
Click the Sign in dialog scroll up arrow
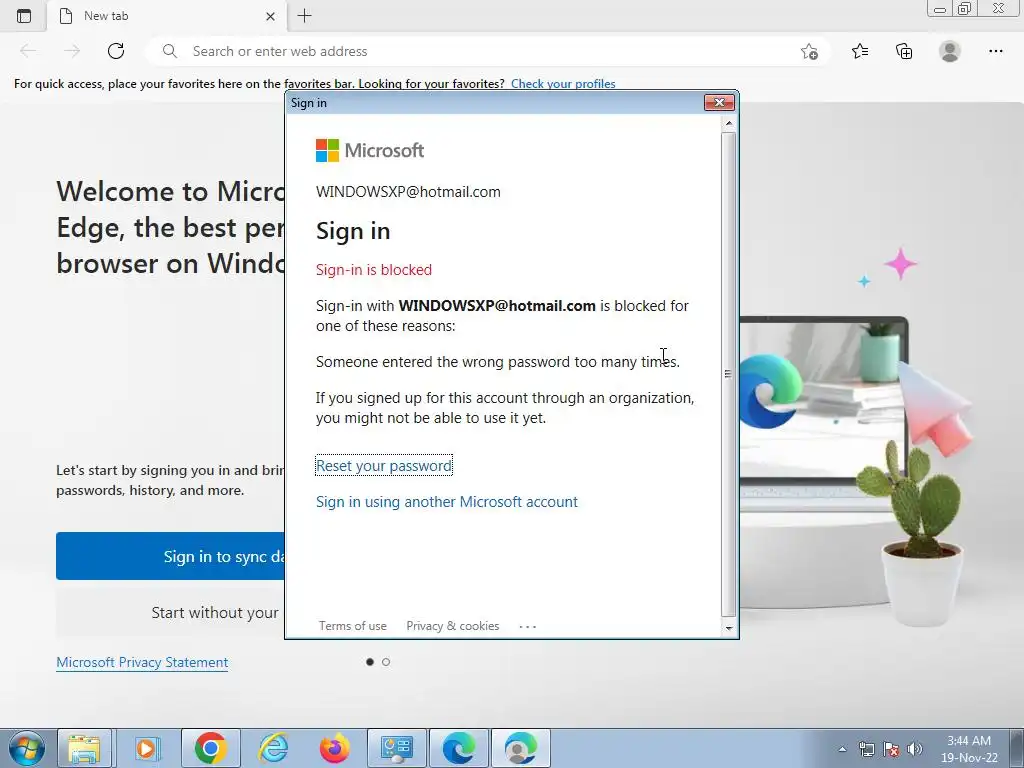pyautogui.click(x=729, y=123)
